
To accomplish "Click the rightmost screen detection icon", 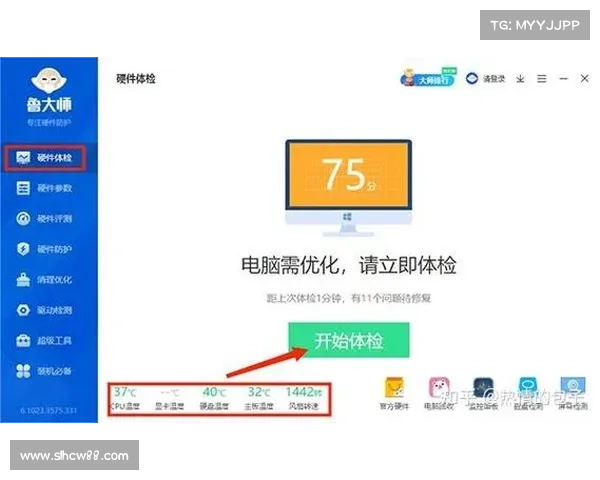I will click(x=572, y=388).
